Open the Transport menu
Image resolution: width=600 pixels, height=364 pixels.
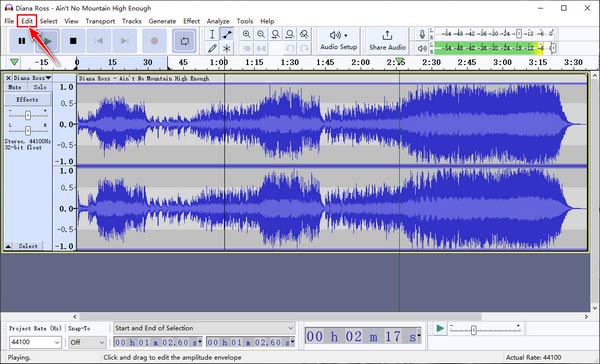click(100, 21)
